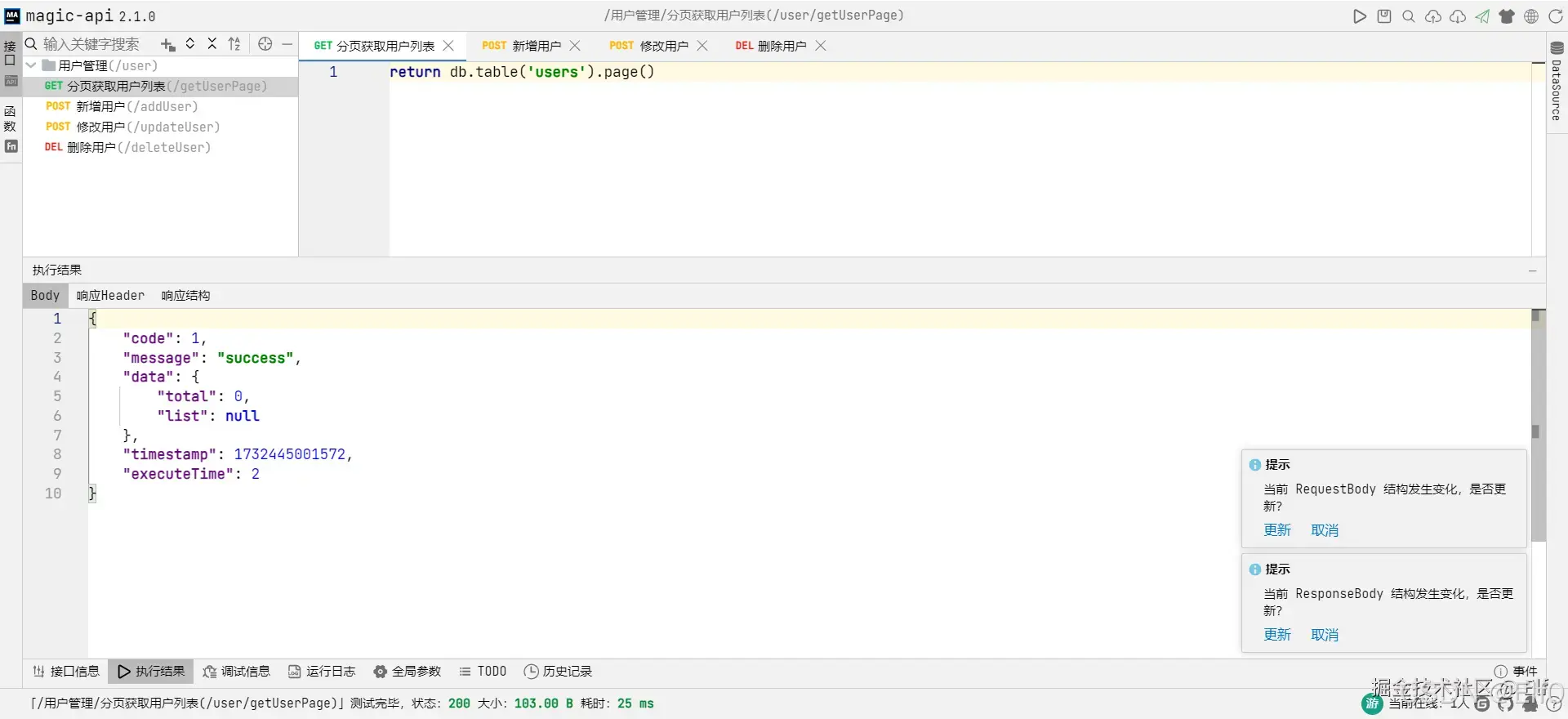Open the 运行日志 bottom tab
The height and width of the screenshot is (719, 1568).
pos(322,672)
